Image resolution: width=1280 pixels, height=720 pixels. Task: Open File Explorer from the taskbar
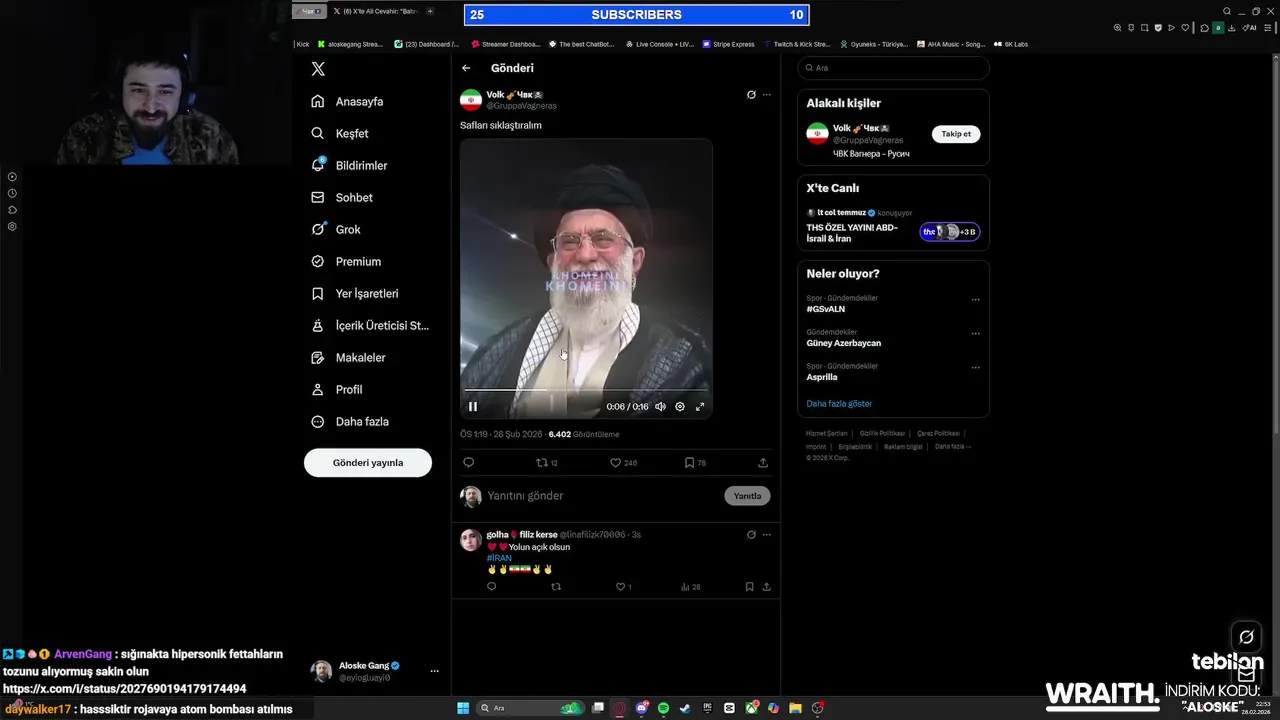795,708
